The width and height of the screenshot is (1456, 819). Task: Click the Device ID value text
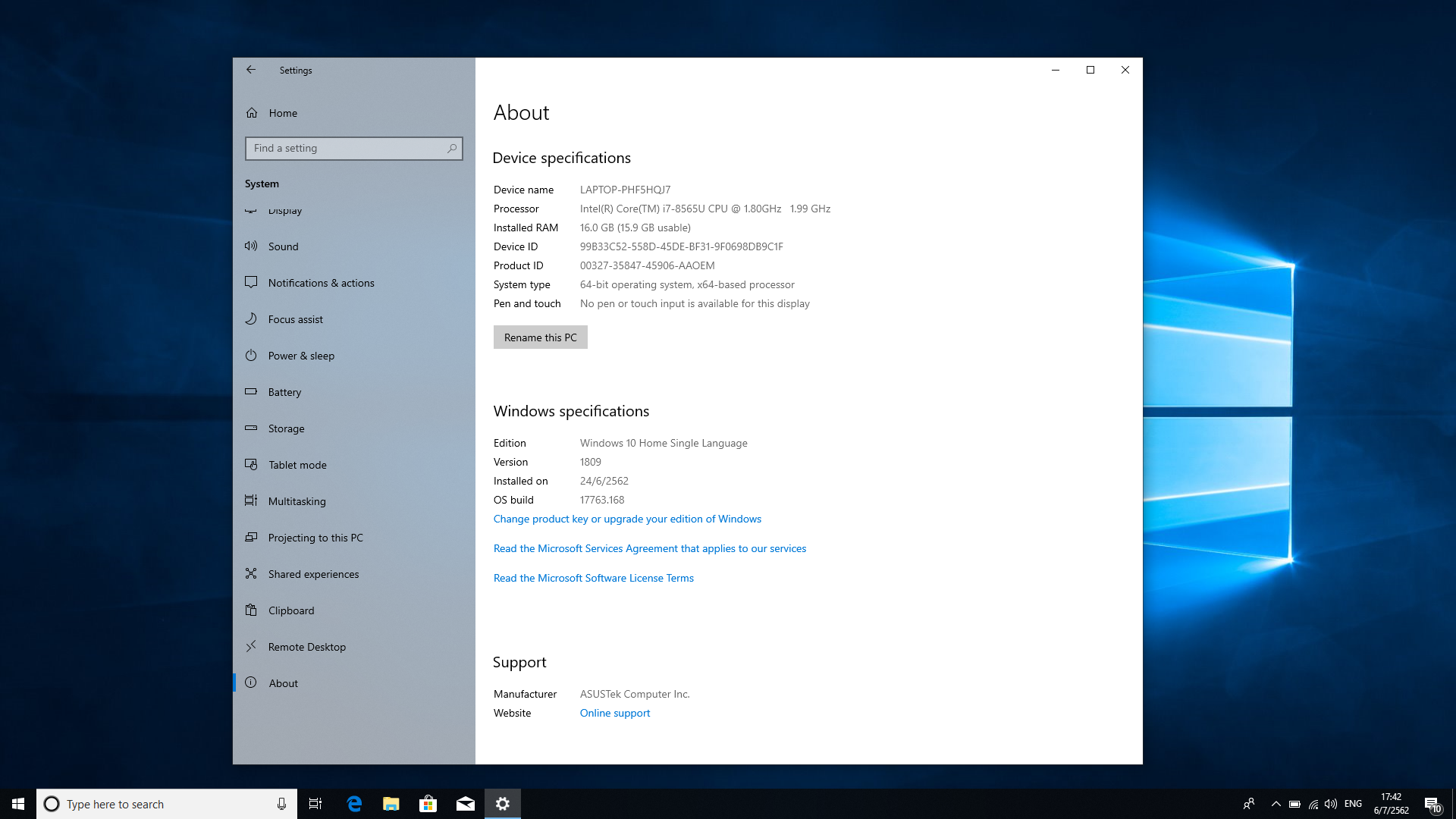(682, 246)
